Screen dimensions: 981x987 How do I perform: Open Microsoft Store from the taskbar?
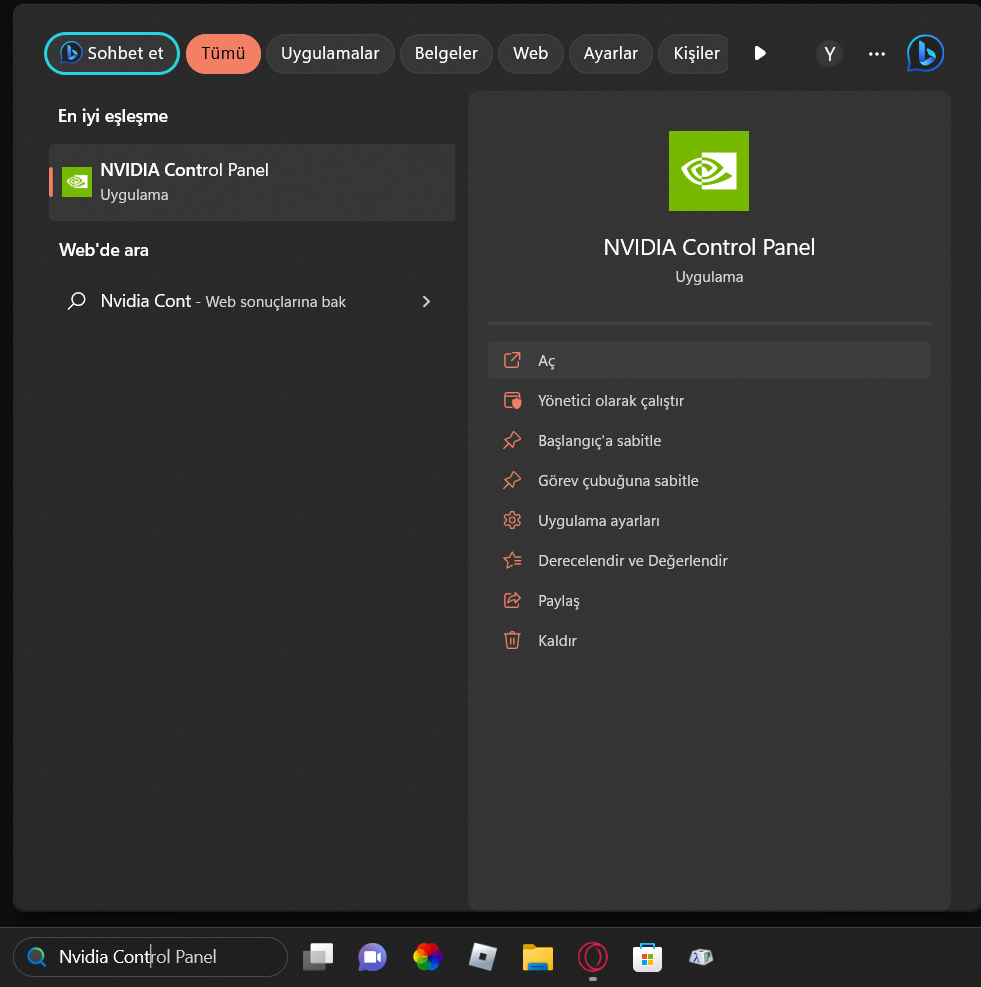647,957
